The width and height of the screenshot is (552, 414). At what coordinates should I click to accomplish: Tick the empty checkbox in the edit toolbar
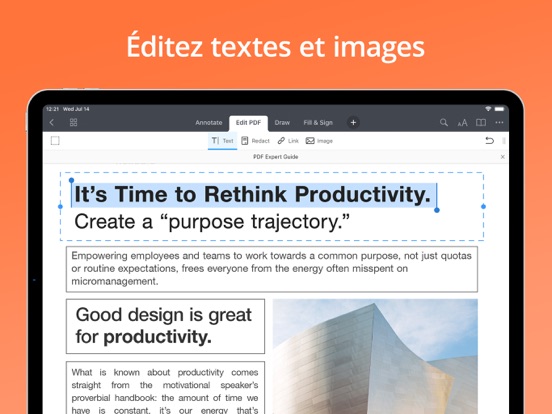pos(55,141)
